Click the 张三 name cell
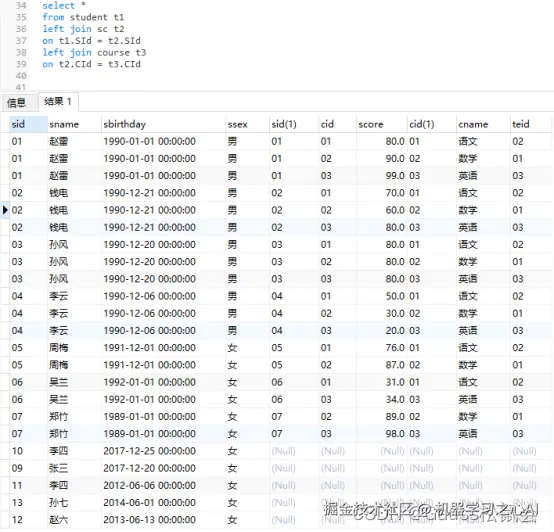Viewport: 554px width, 532px height. point(74,468)
